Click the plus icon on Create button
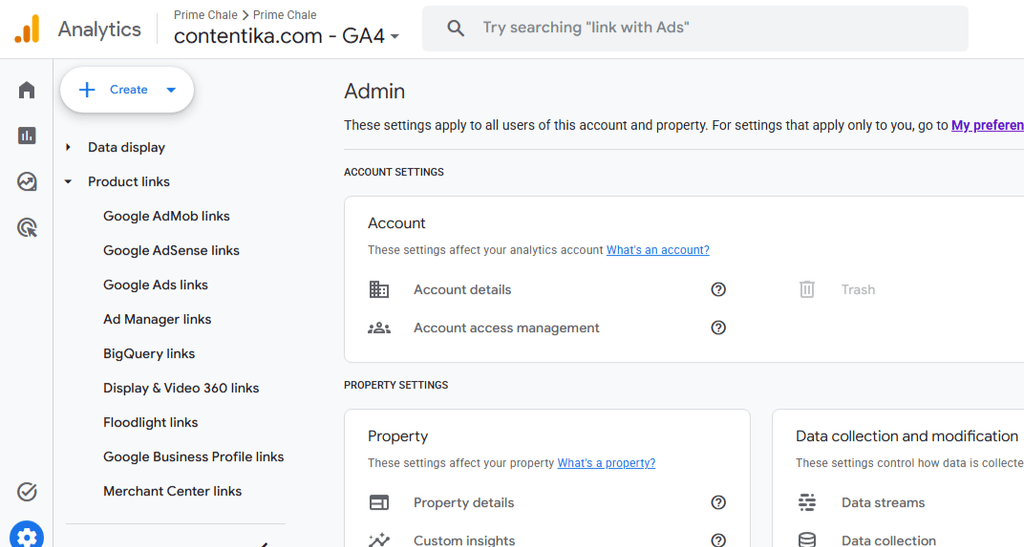The height and width of the screenshot is (547, 1024). pyautogui.click(x=87, y=89)
